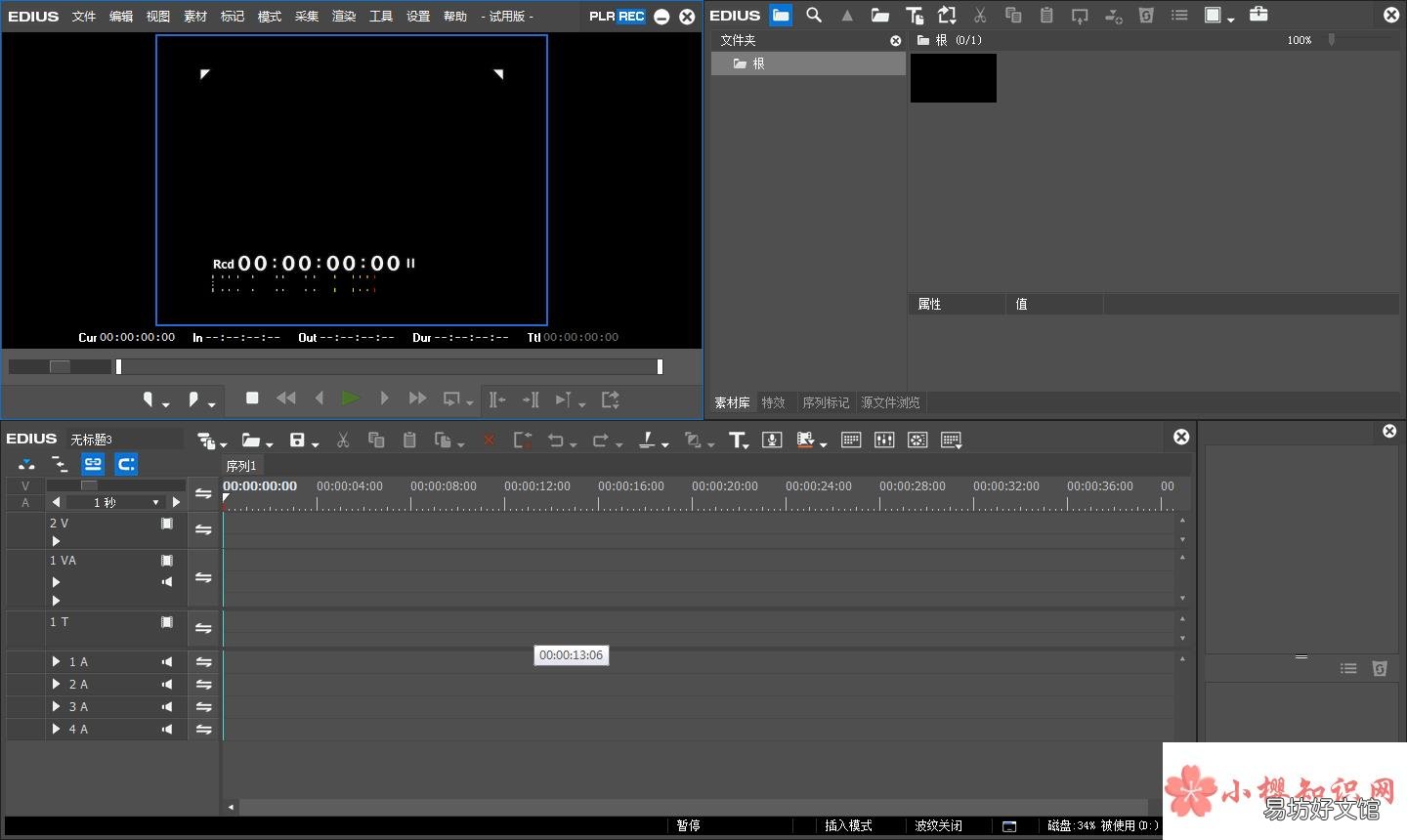
Task: Click the Tools briefcase icon in bin
Action: click(1258, 14)
